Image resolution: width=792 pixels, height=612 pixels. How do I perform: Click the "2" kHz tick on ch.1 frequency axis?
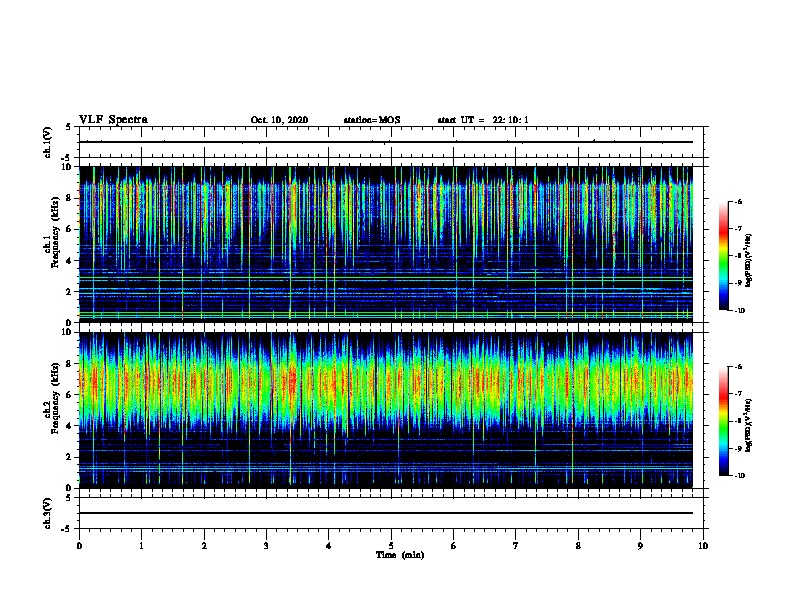[70, 291]
